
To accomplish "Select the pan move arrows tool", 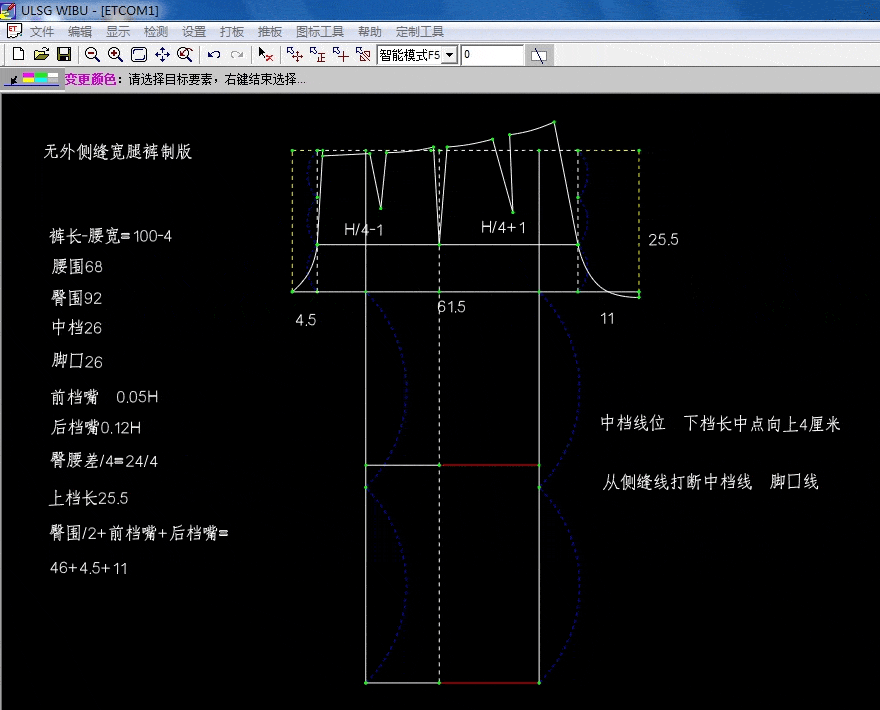I will click(162, 54).
